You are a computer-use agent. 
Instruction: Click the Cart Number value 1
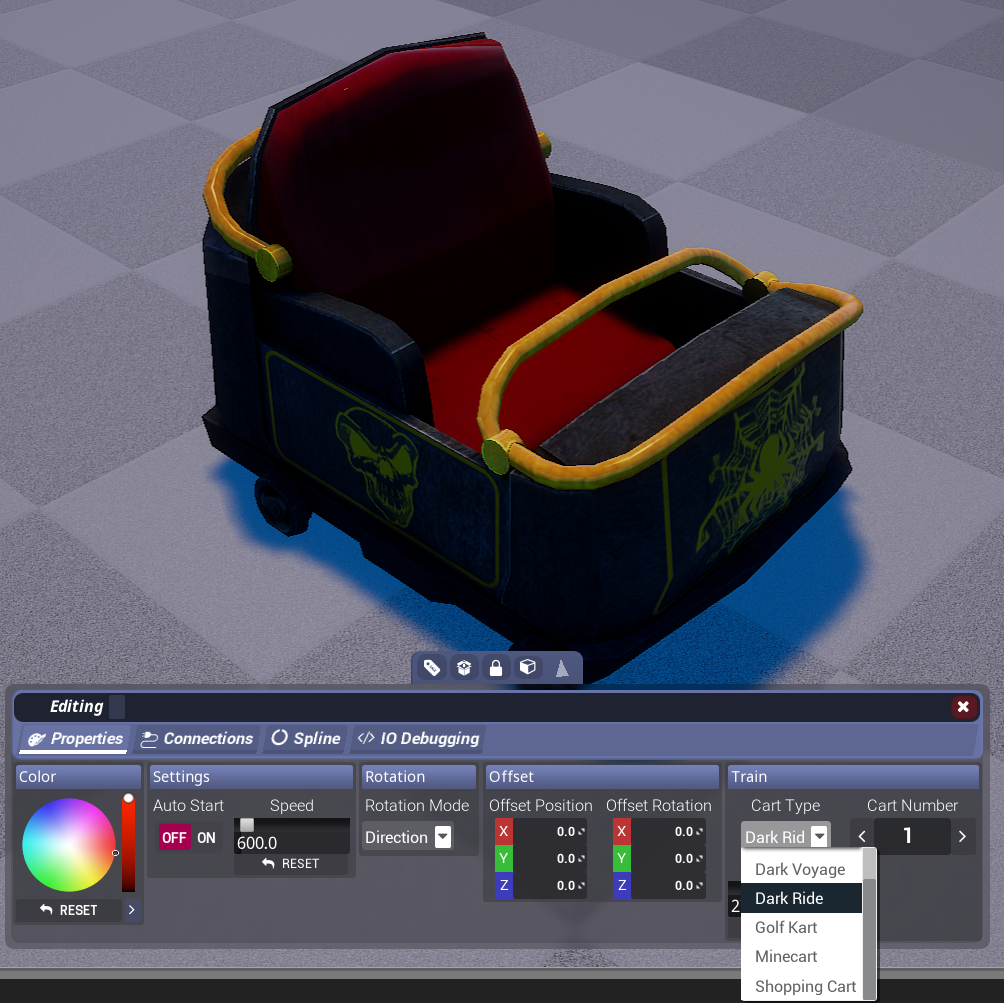pos(911,836)
